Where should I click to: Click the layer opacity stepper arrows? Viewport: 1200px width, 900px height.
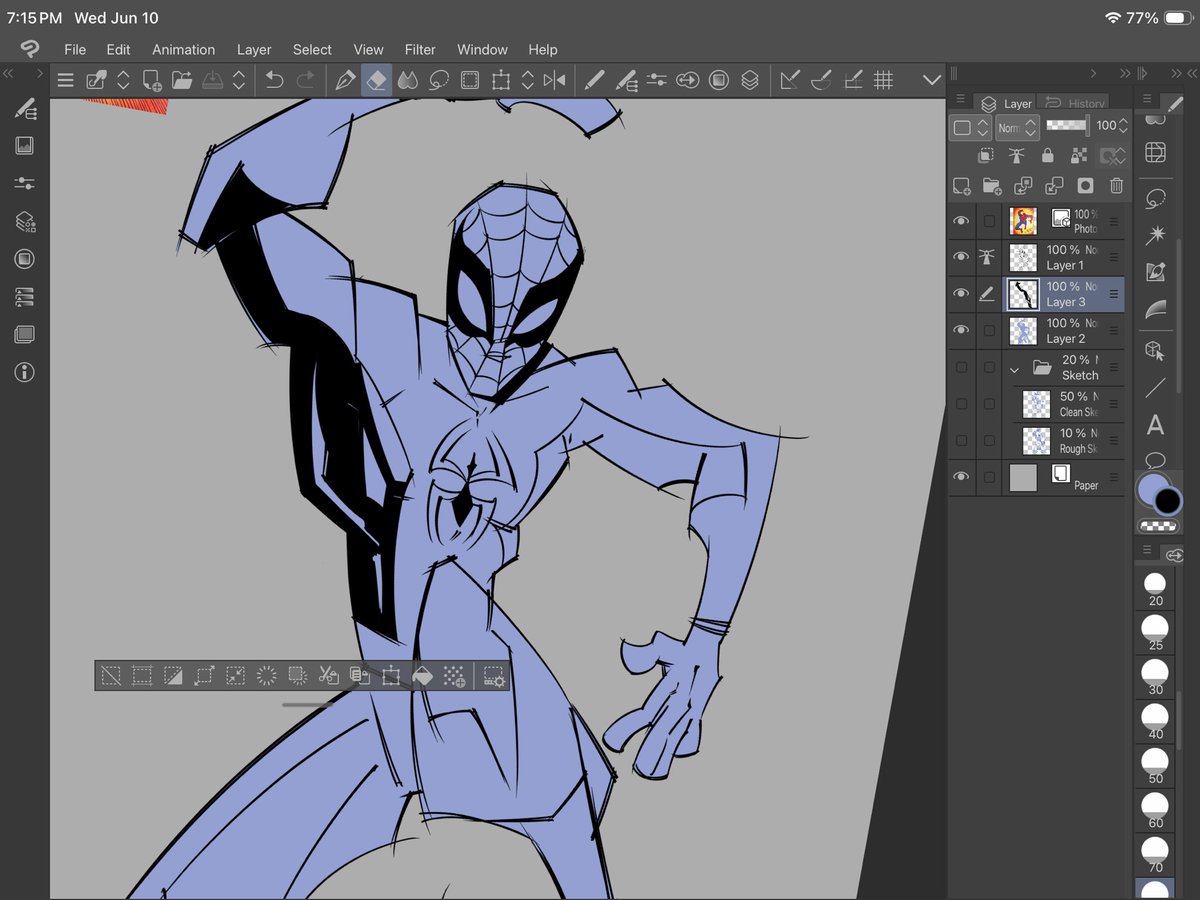(x=1123, y=126)
